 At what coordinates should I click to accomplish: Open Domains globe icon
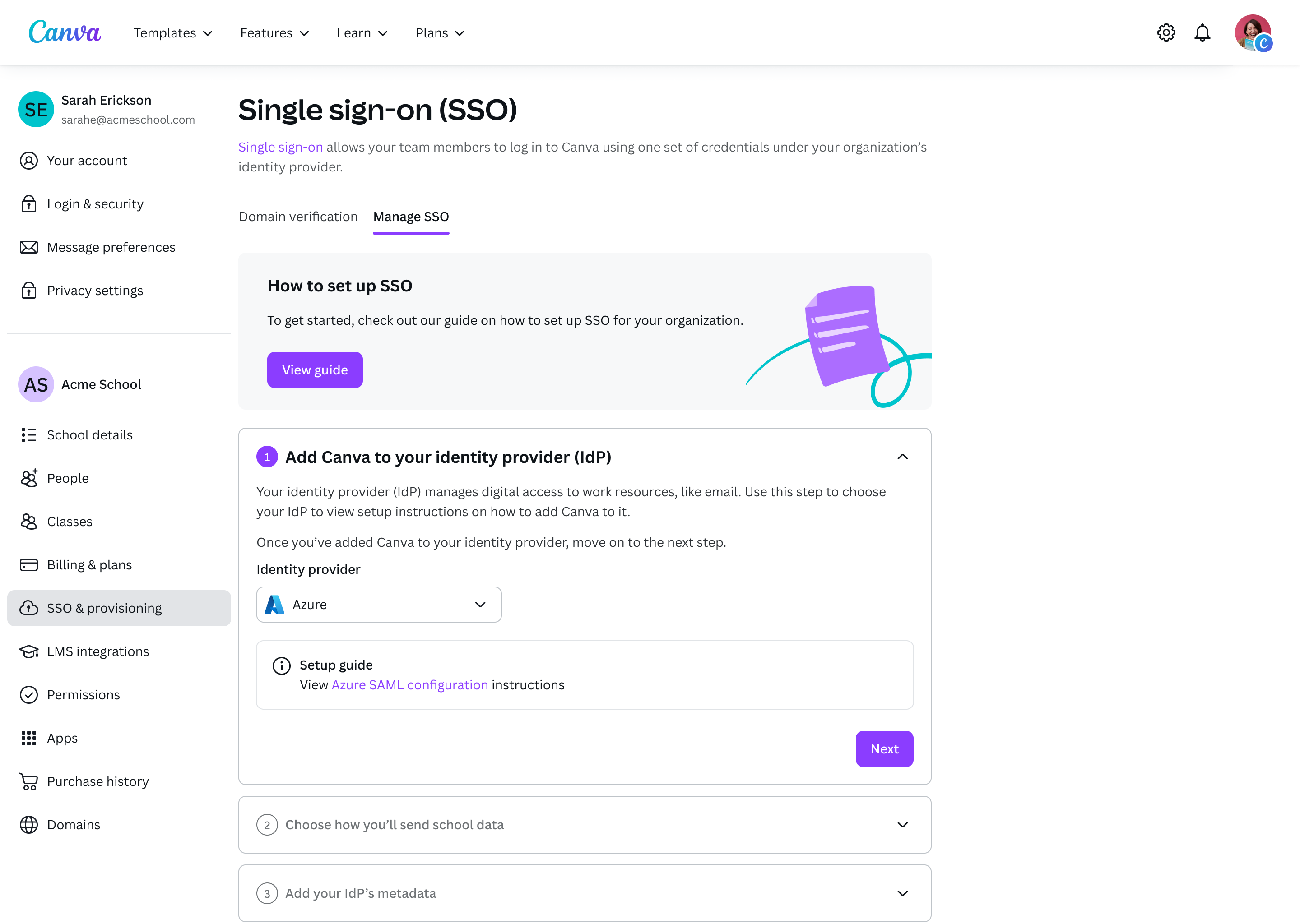click(x=29, y=824)
